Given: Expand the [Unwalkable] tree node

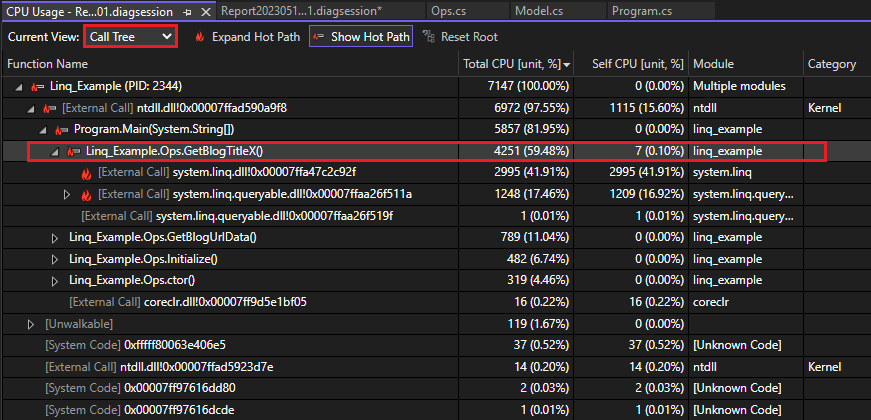Looking at the screenshot, I should pyautogui.click(x=31, y=324).
